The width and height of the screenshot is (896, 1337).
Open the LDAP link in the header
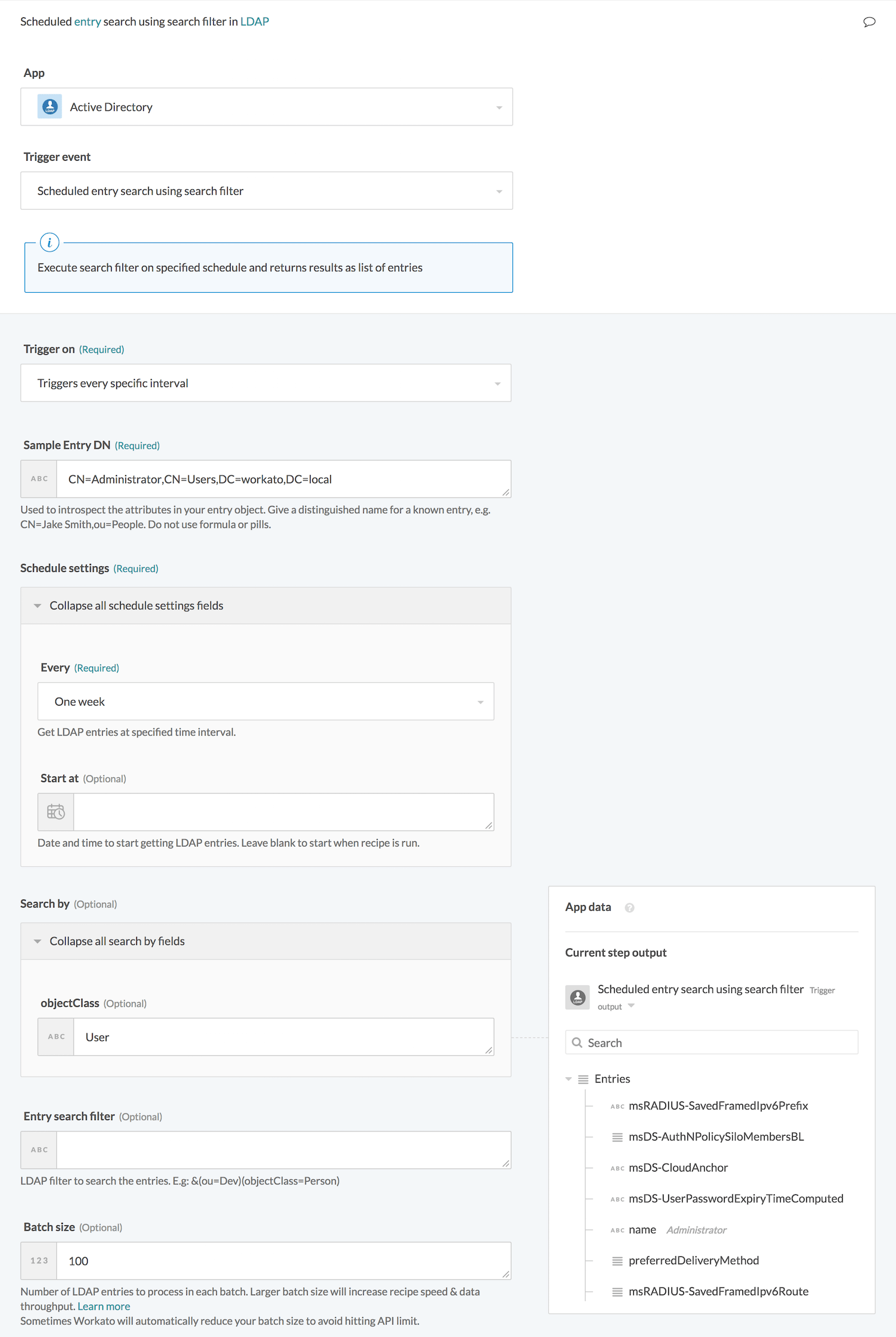254,21
